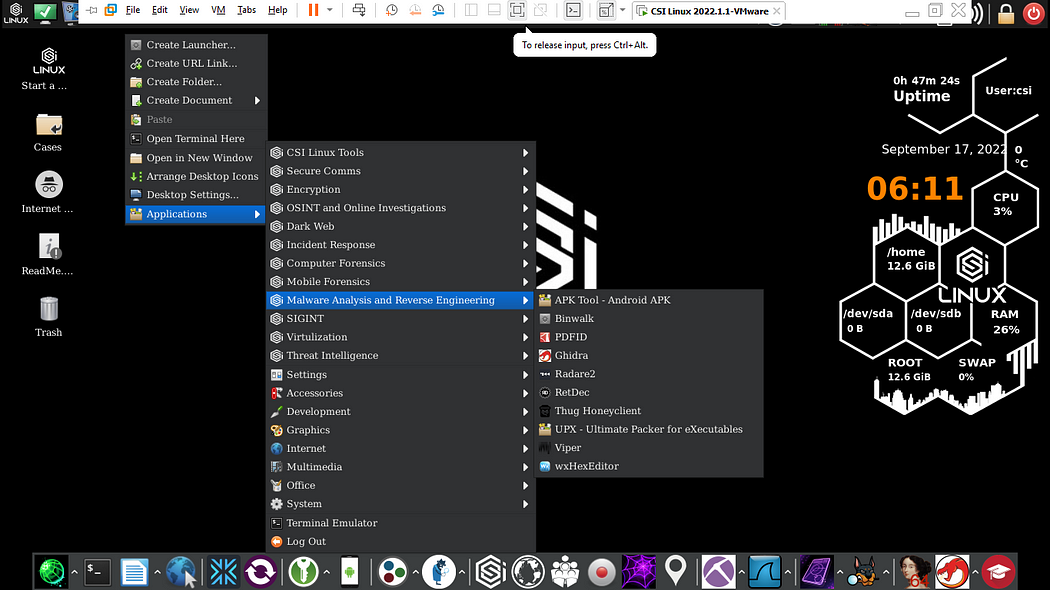Click the map pin location dock icon
The width and height of the screenshot is (1050, 590).
coord(676,571)
